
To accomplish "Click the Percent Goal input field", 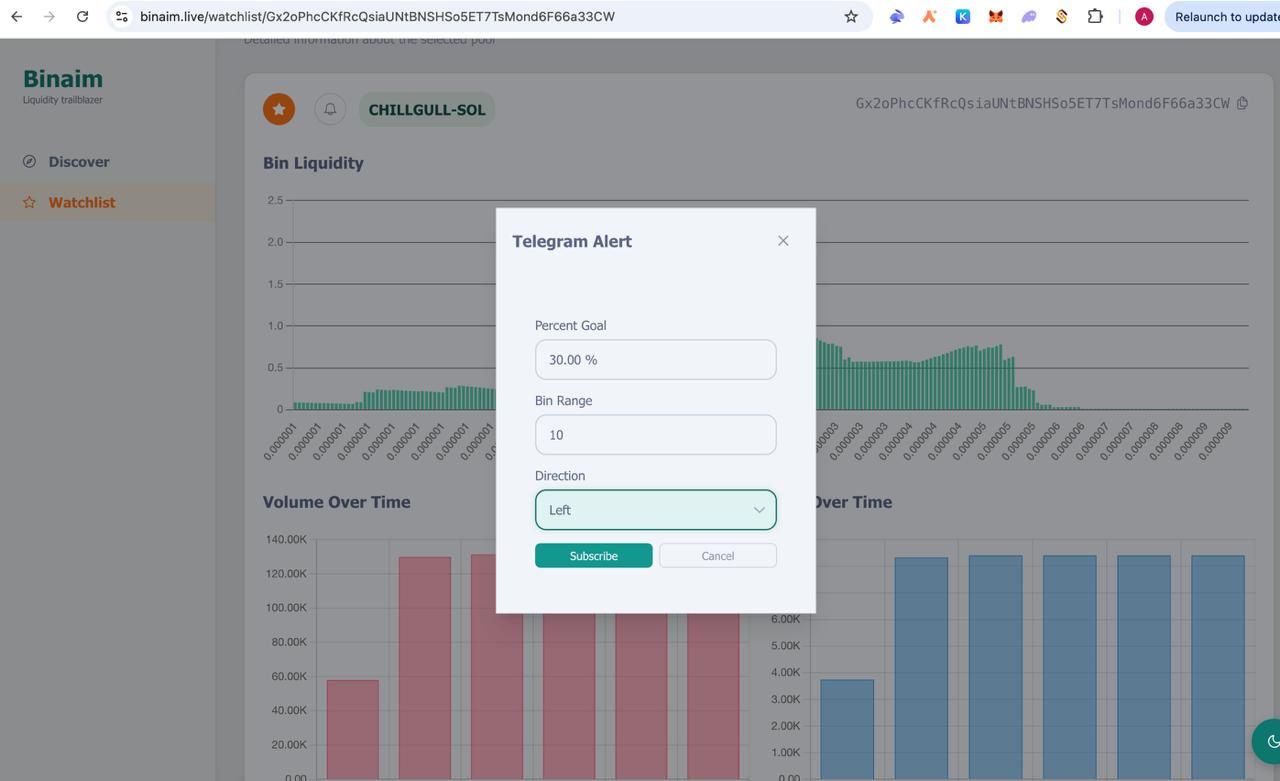I will tap(655, 360).
